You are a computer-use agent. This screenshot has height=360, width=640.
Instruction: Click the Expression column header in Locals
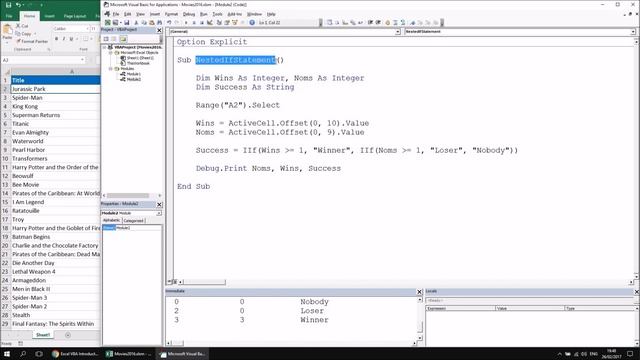click(x=460, y=309)
